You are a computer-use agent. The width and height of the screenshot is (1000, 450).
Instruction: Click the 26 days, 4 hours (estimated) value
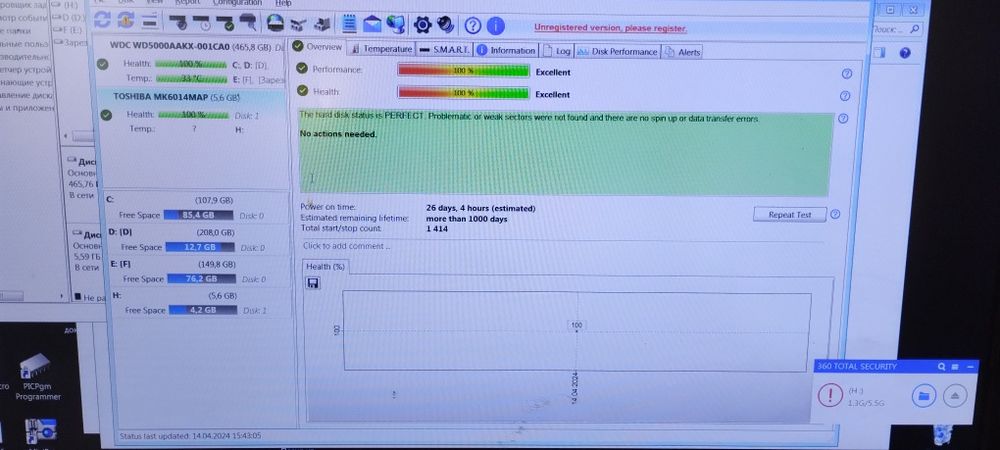[x=480, y=208]
